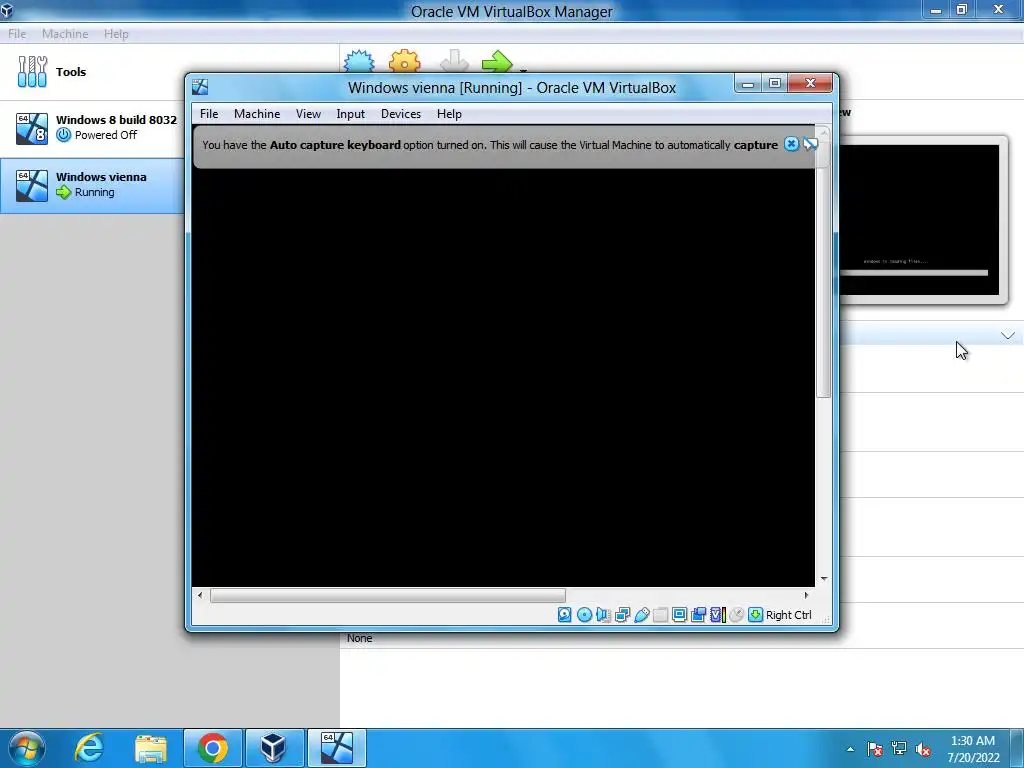Screen dimensions: 1024x768
Task: Click the horizontal scrollbar left arrow
Action: click(200, 595)
